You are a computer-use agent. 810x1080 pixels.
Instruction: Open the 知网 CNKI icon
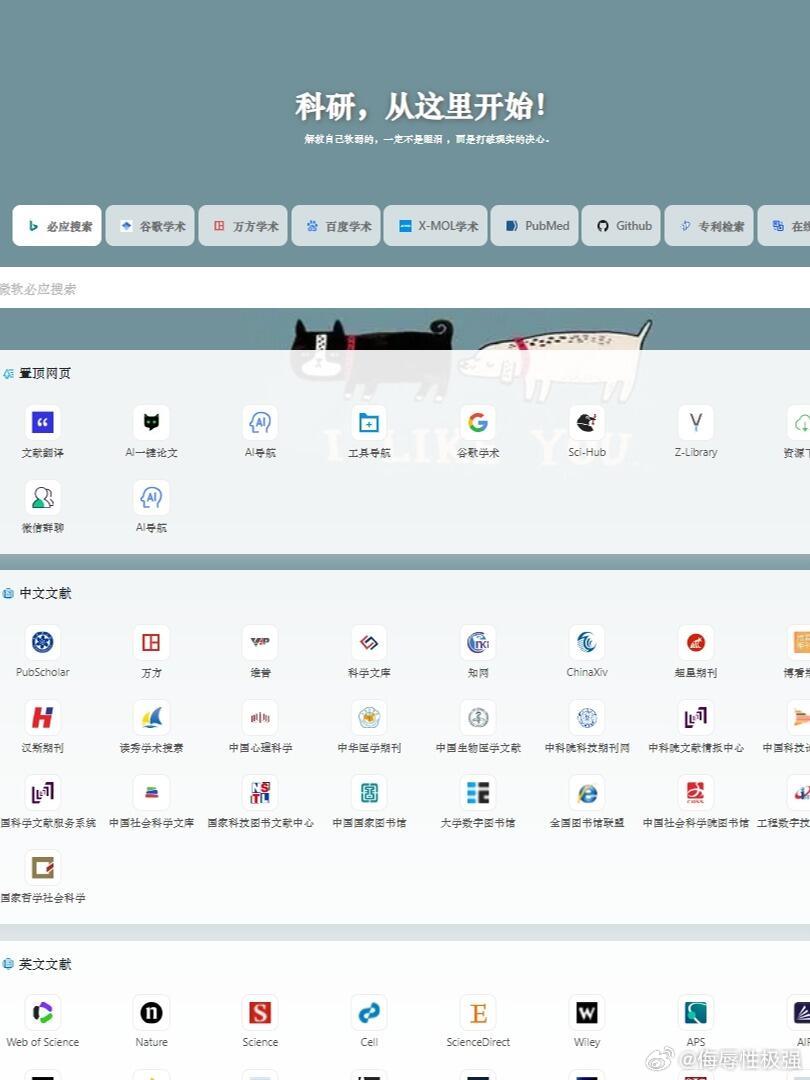[x=478, y=642]
